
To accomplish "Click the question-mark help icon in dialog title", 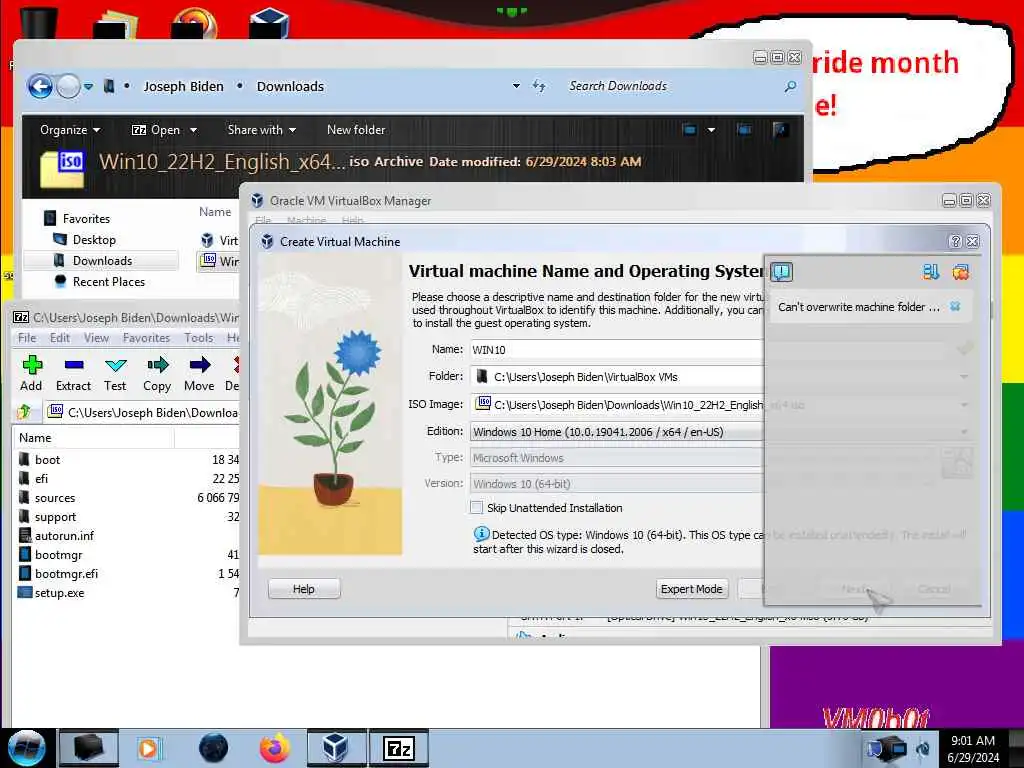I will [955, 242].
